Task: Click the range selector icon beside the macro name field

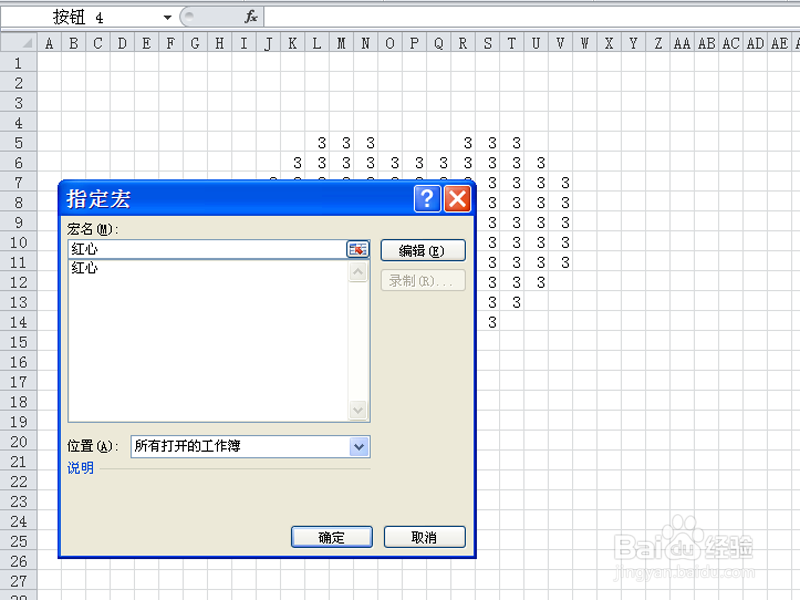Action: coord(358,249)
